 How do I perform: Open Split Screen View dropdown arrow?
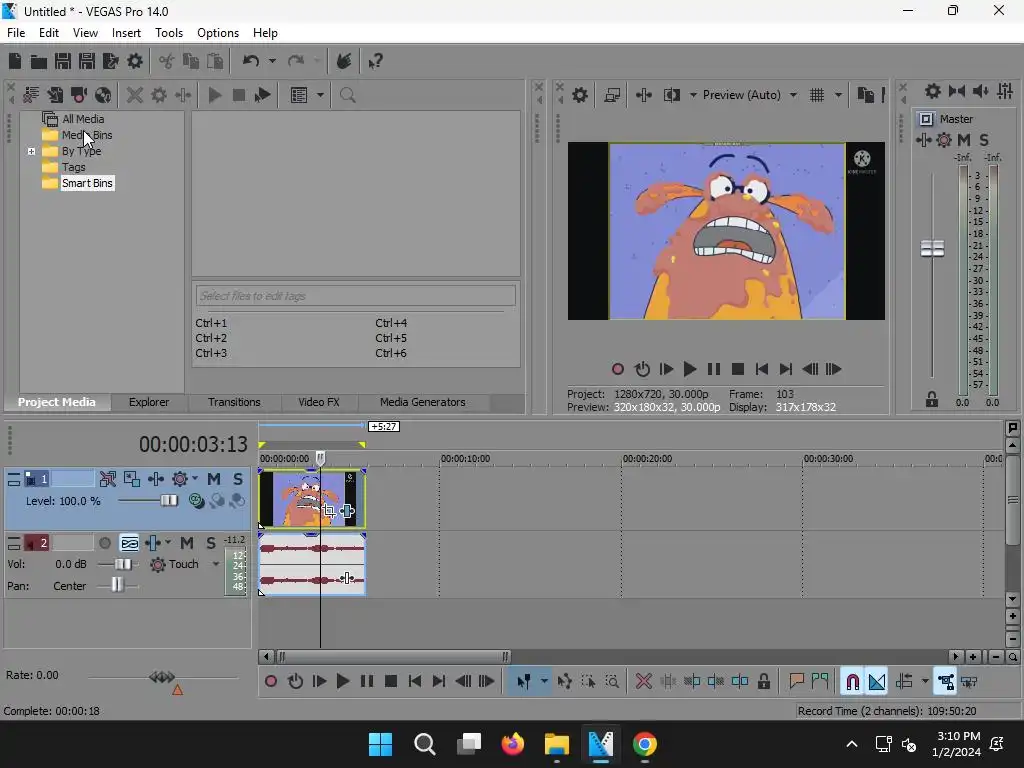(x=693, y=95)
